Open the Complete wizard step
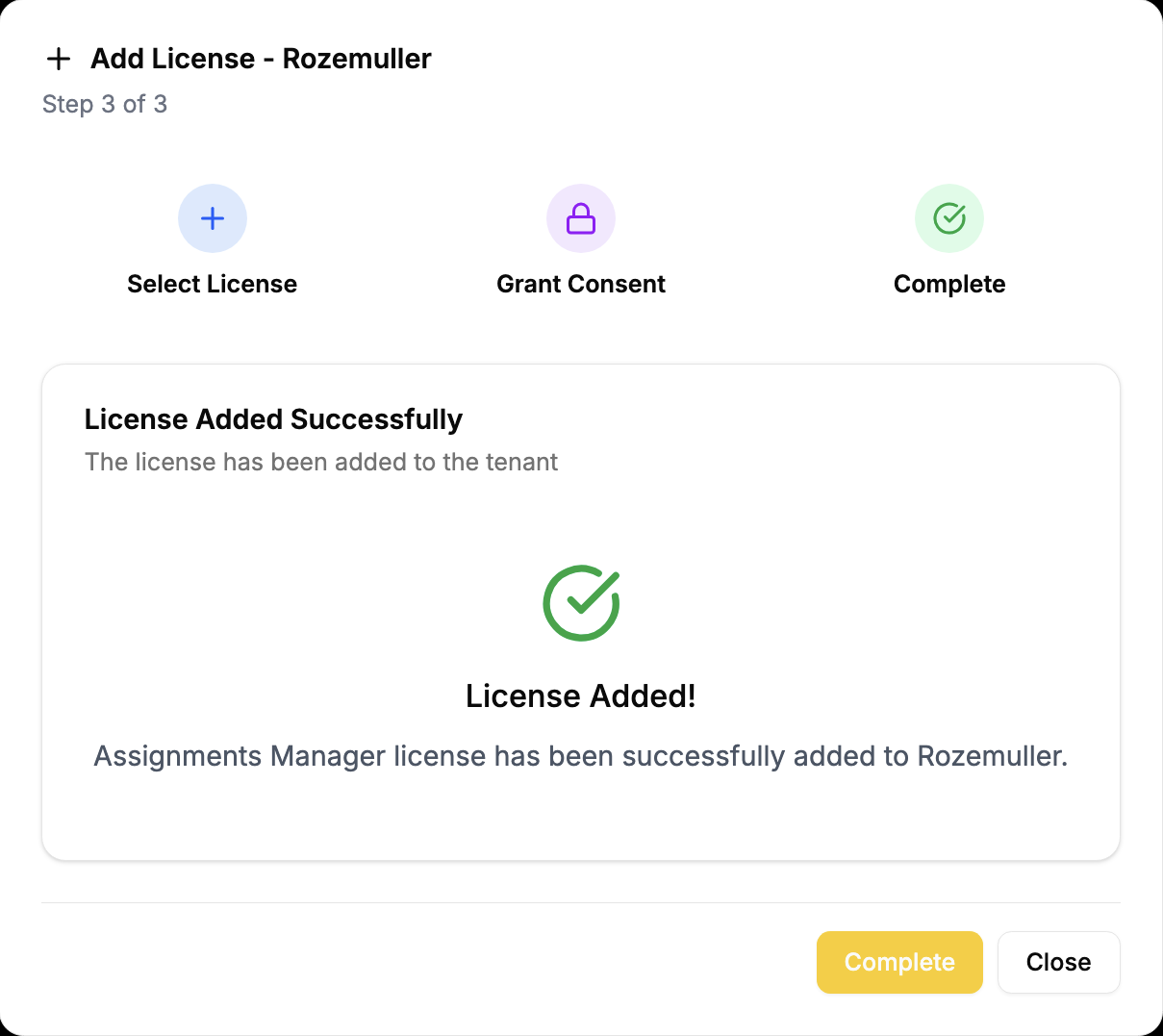 pyautogui.click(x=949, y=240)
